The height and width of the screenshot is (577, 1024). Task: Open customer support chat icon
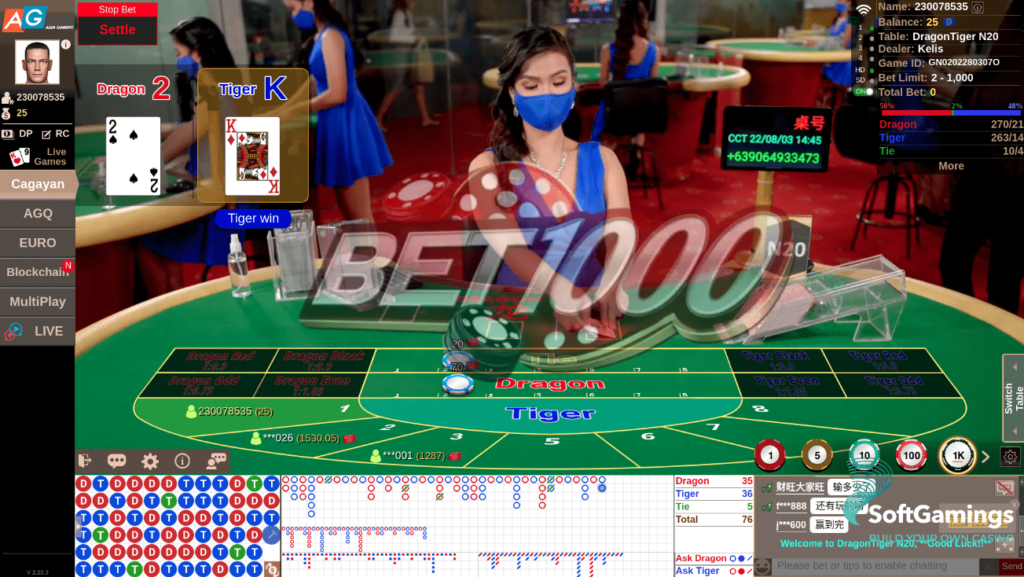coord(216,461)
